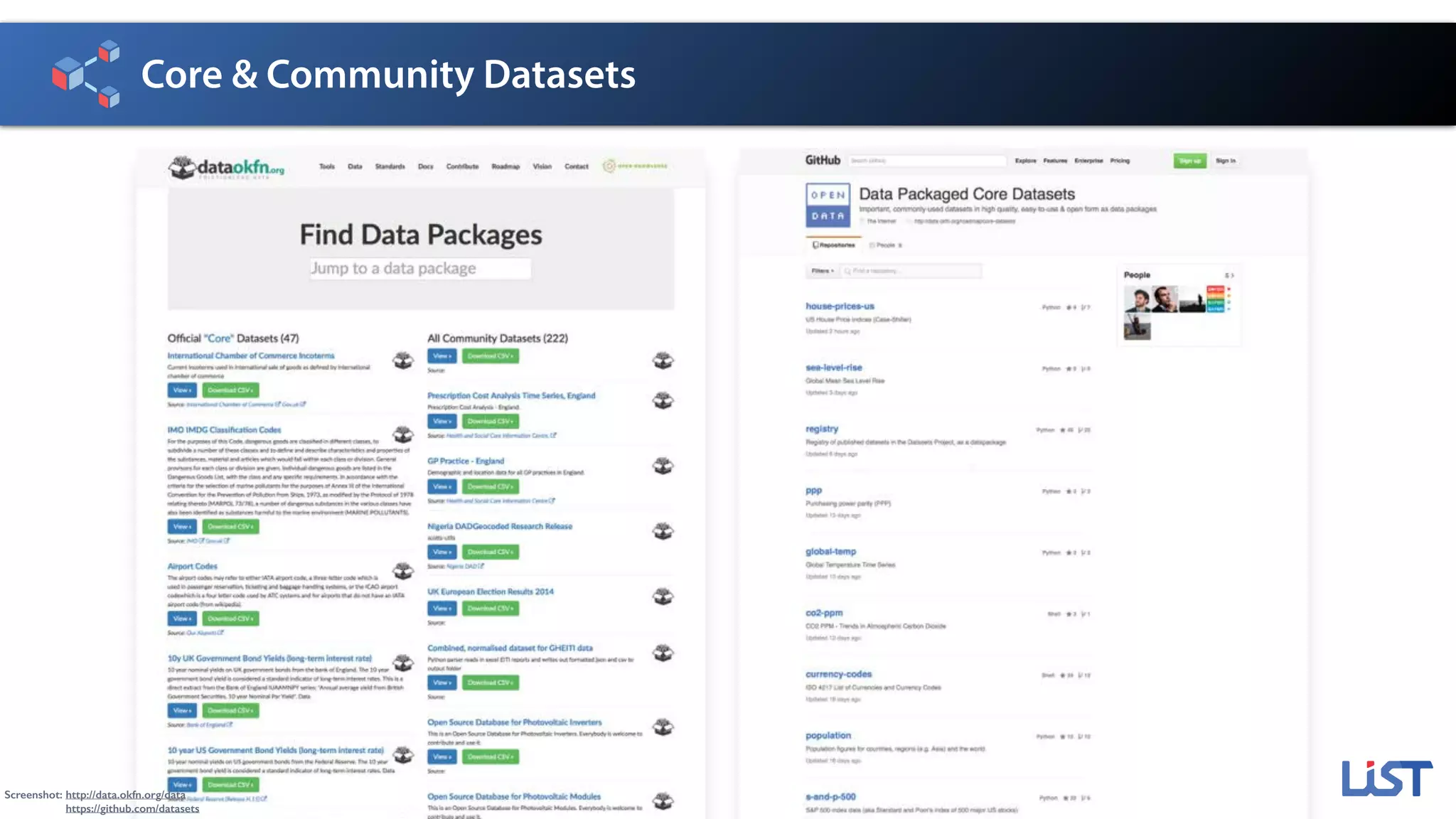This screenshot has width=1456, height=819.
Task: Open the sea-level-rise repository link
Action: coord(833,368)
